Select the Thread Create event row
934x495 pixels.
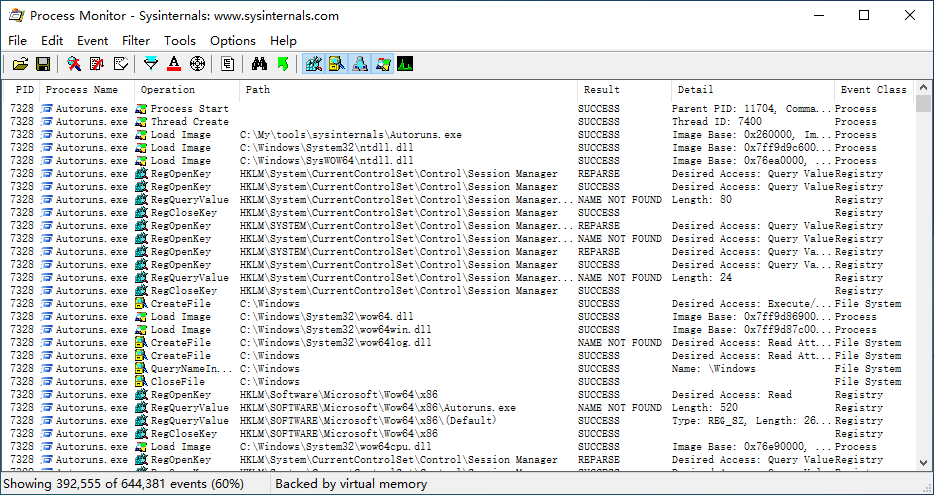459,122
